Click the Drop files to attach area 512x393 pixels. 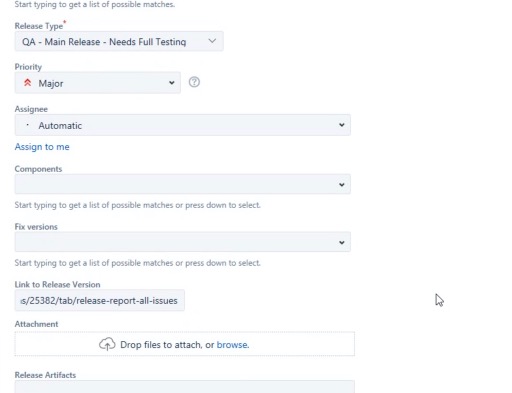tap(185, 344)
